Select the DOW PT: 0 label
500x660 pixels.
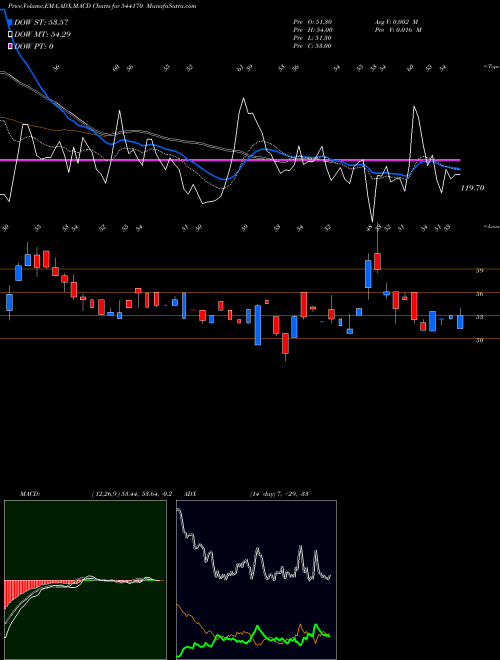[34, 46]
